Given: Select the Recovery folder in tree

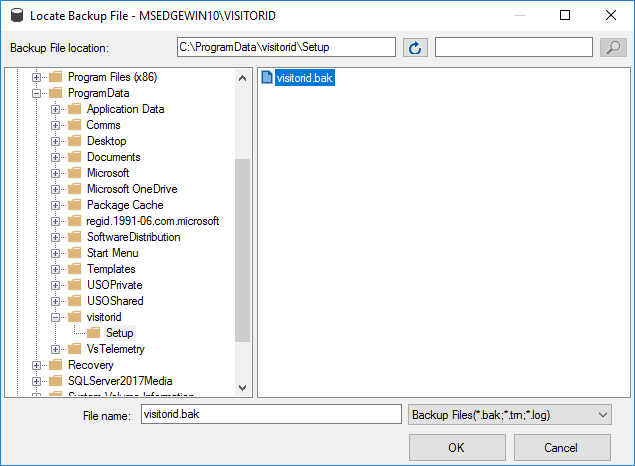Looking at the screenshot, I should click(90, 365).
